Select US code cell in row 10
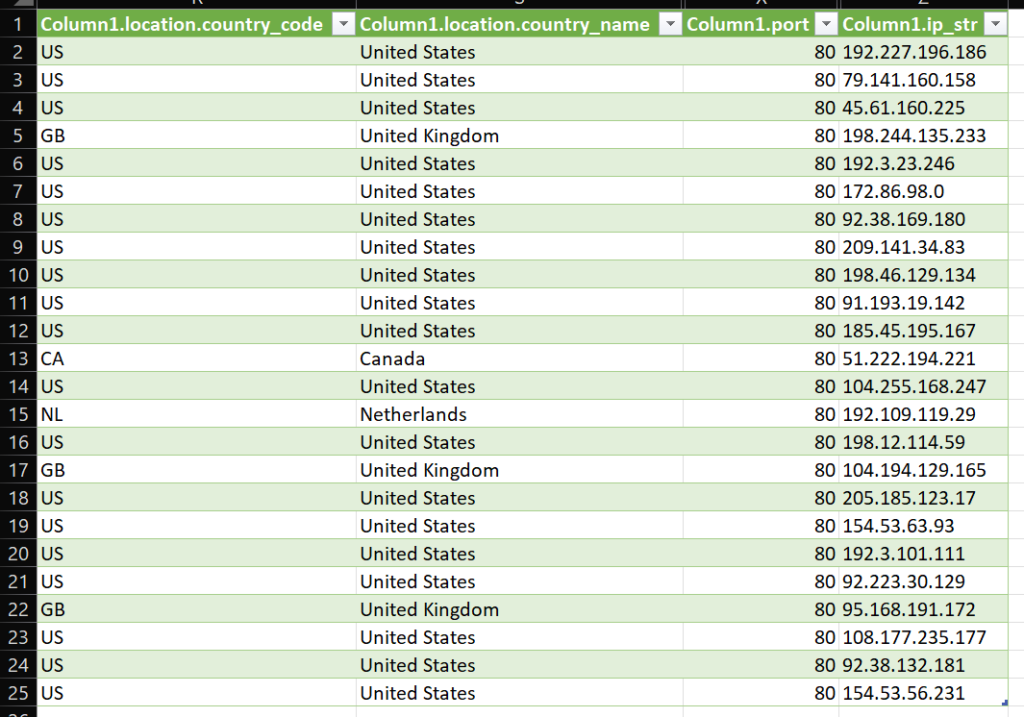The image size is (1024, 717). 196,275
